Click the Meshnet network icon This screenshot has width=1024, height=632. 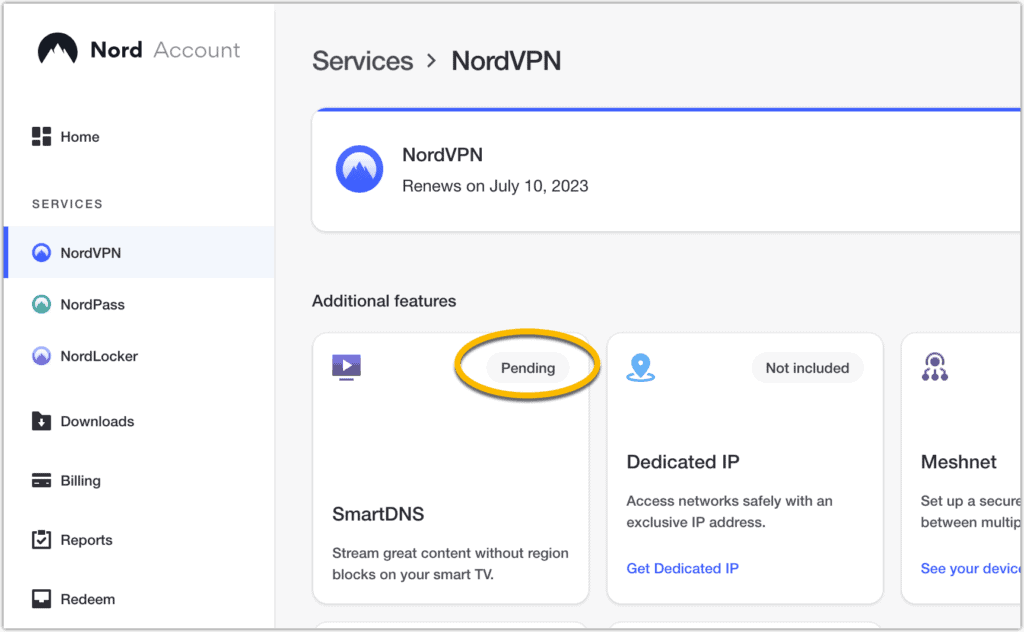click(x=934, y=367)
